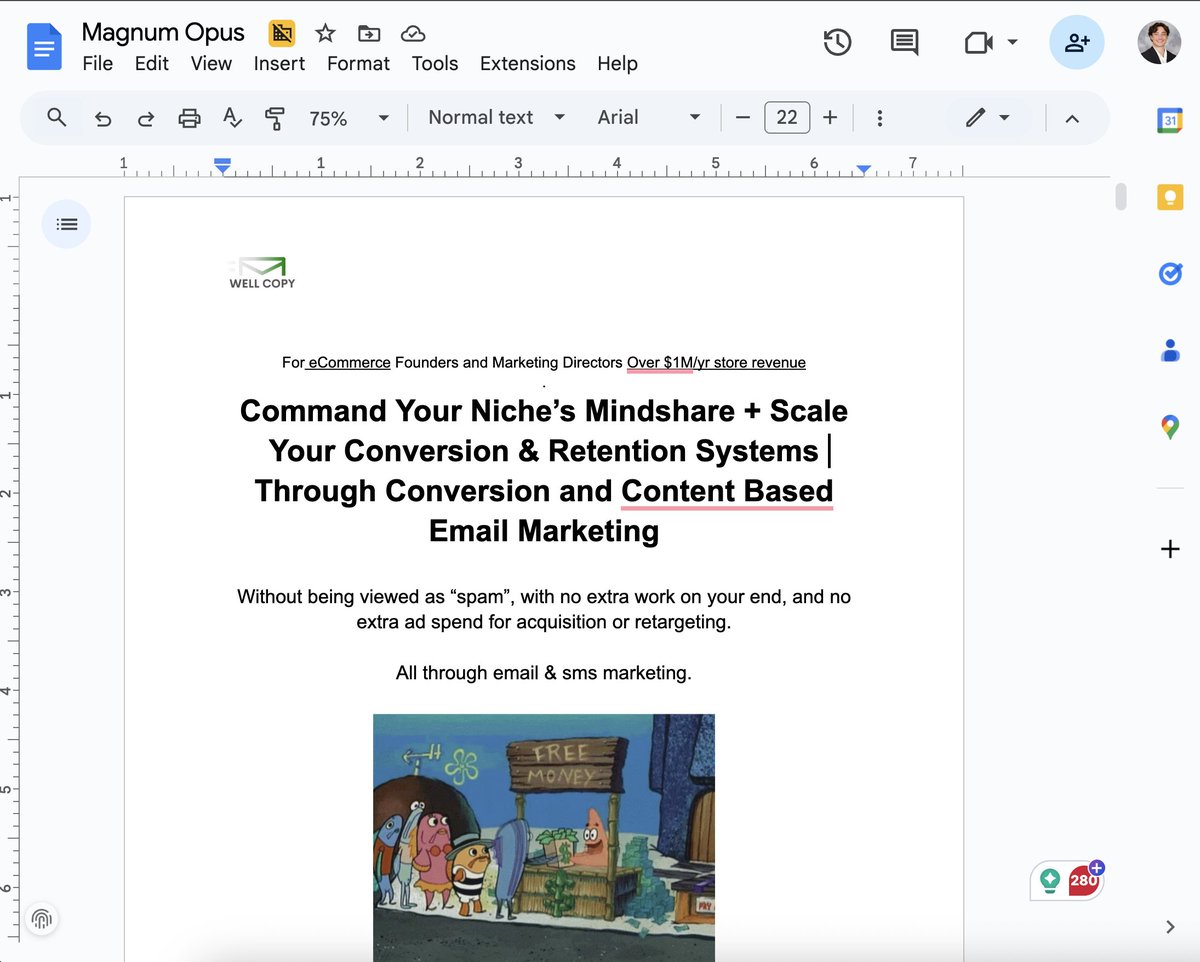Open the Tools menu
The image size is (1200, 962).
click(435, 63)
